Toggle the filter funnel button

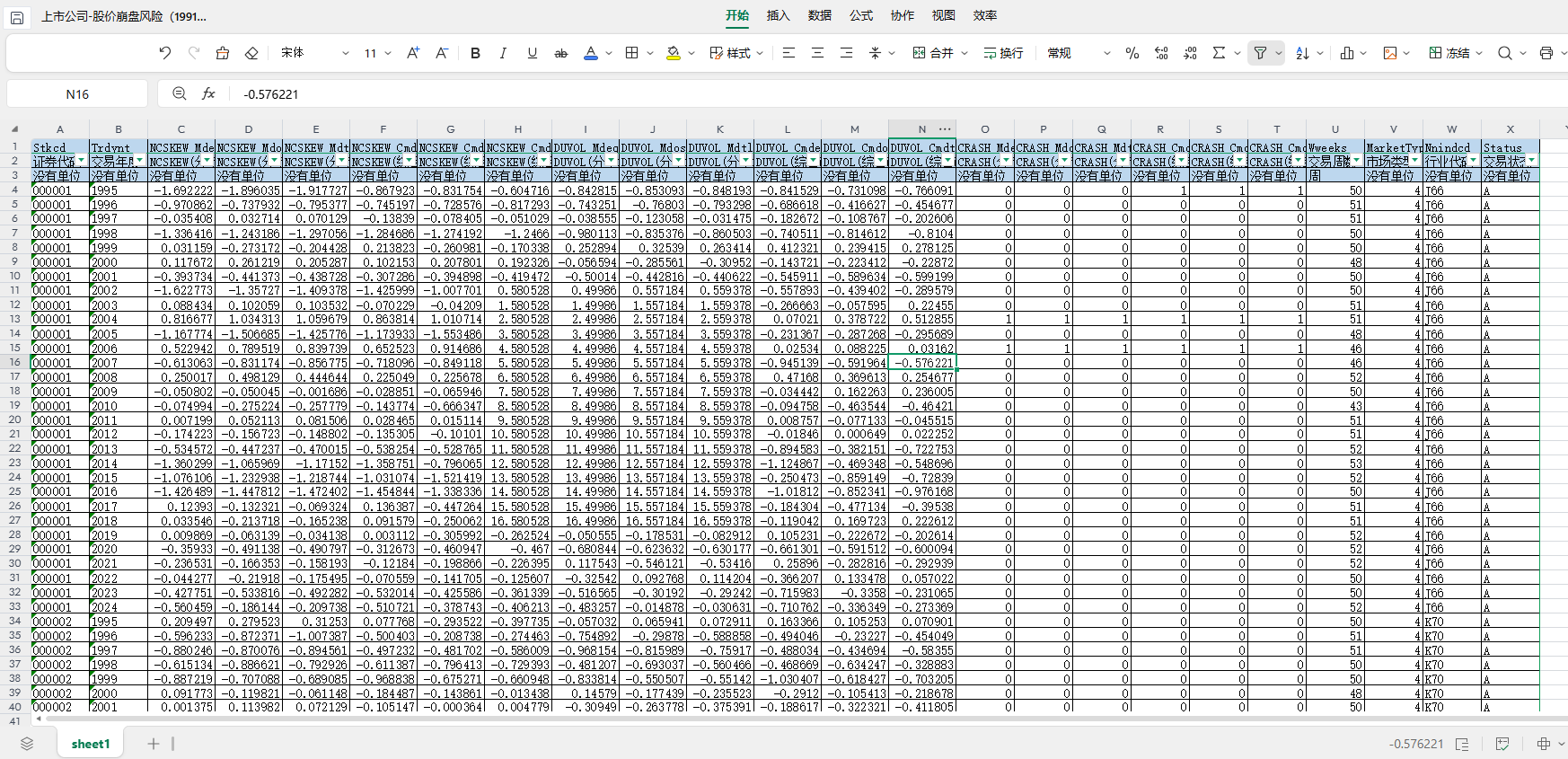[x=1261, y=53]
